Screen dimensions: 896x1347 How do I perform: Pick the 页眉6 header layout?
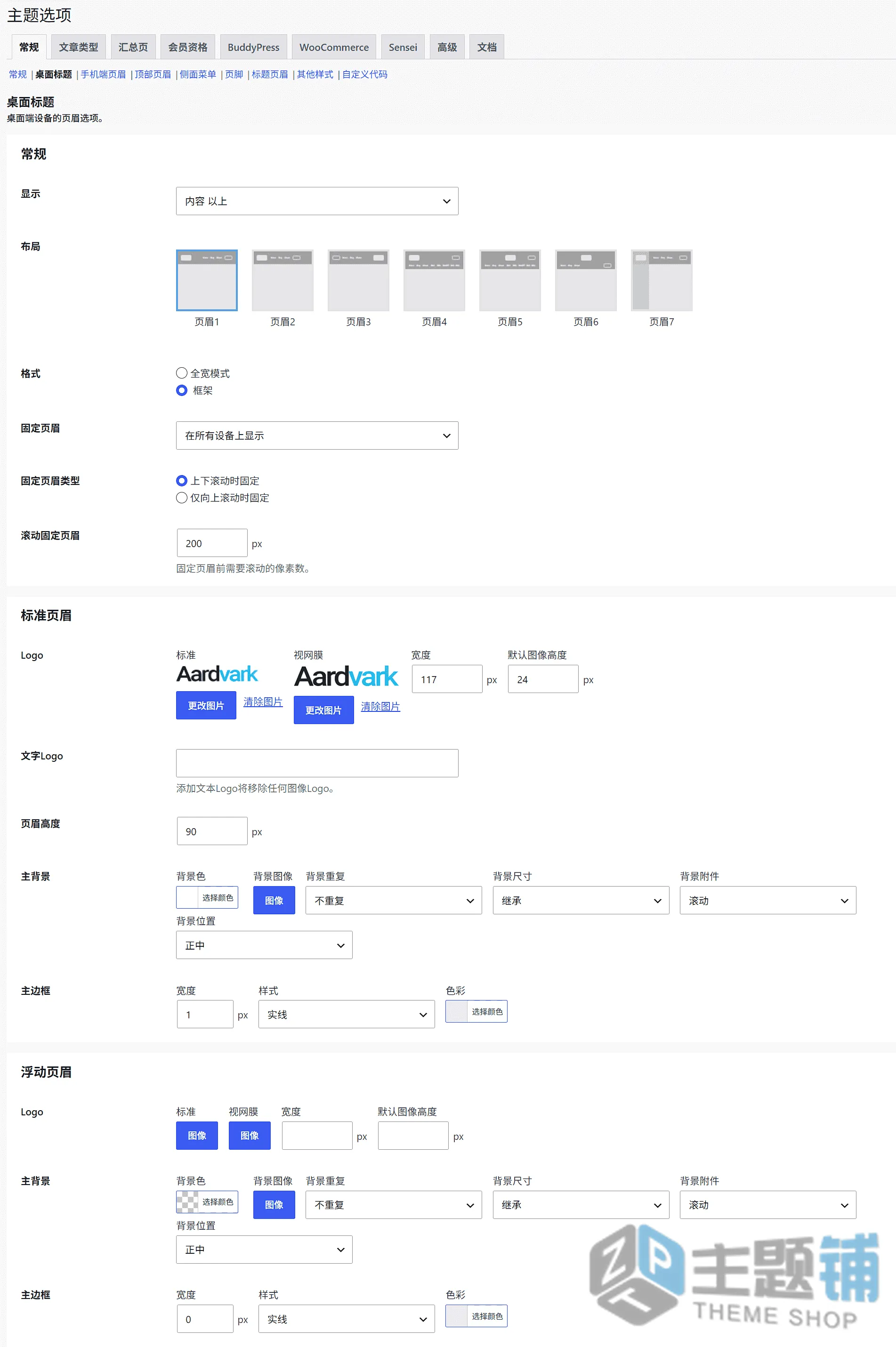[586, 280]
